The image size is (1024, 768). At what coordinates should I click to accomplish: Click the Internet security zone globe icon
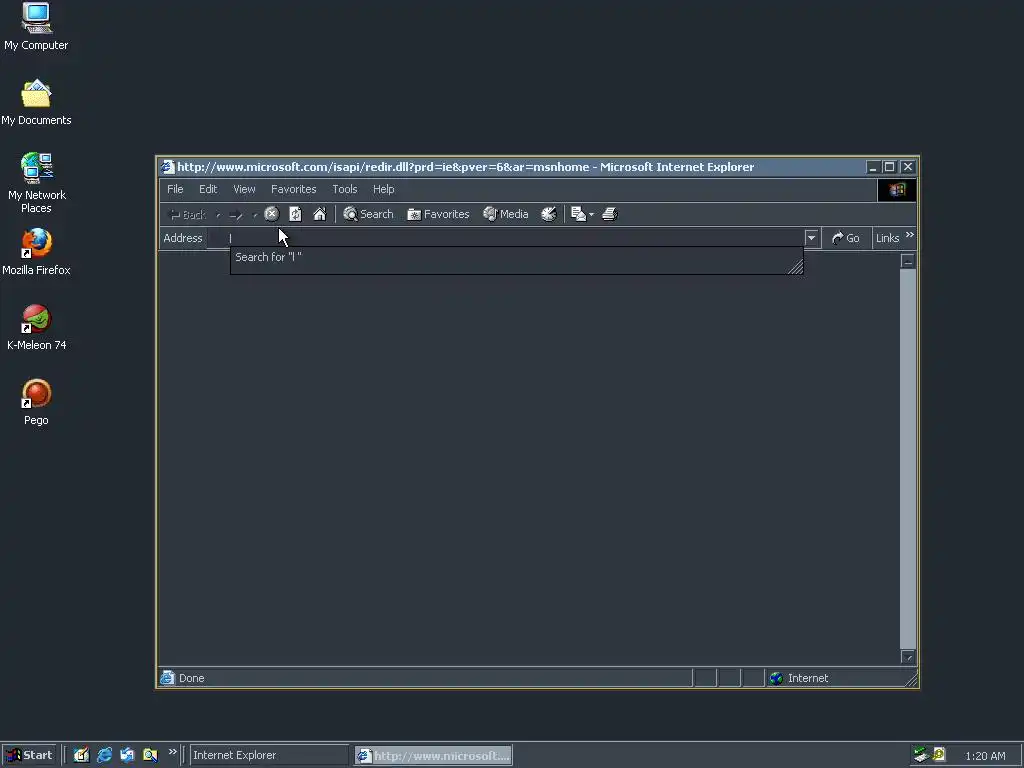click(776, 678)
